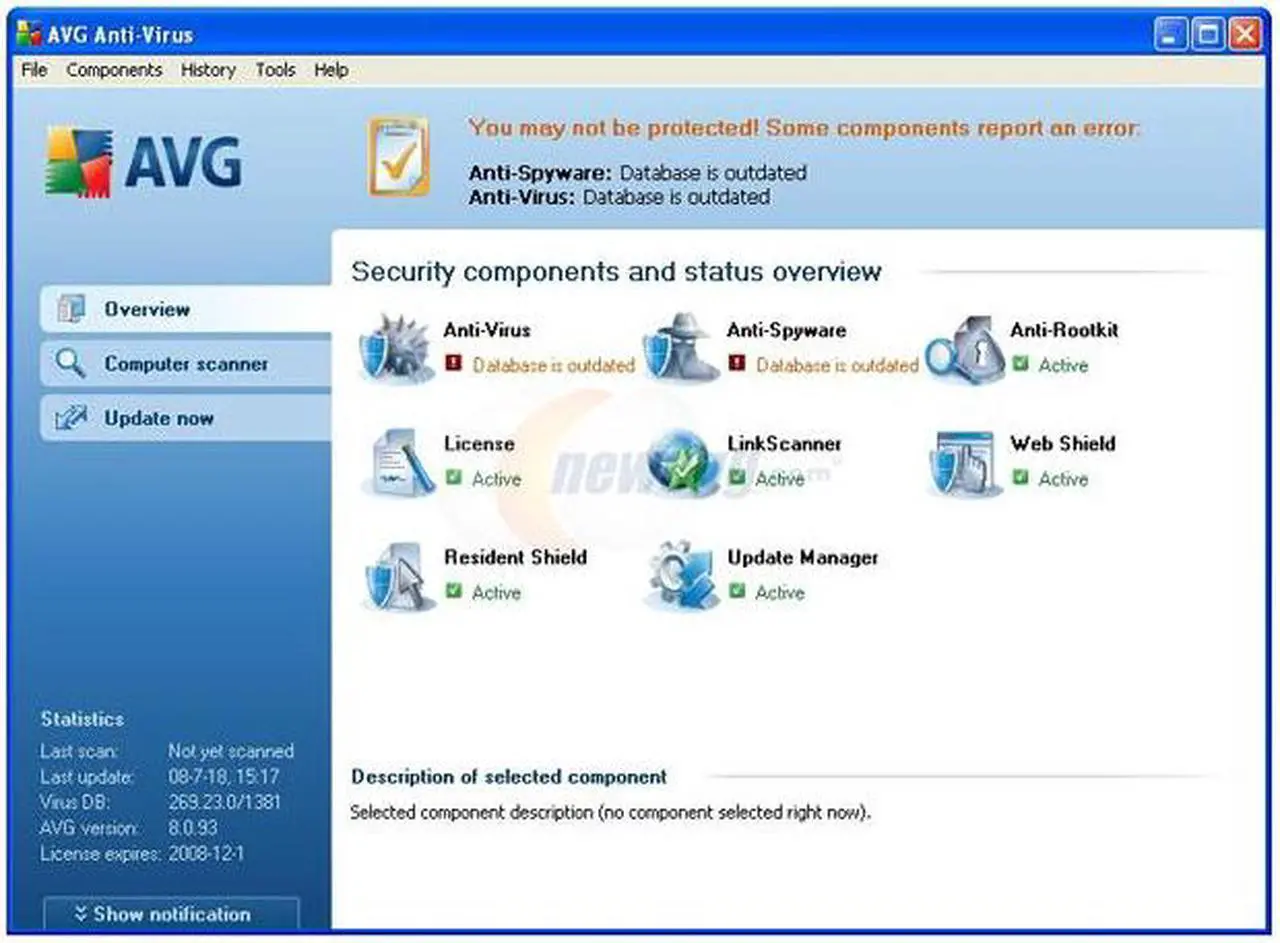
Task: Click green Active status icon under LinkScanner
Action: pyautogui.click(x=738, y=478)
